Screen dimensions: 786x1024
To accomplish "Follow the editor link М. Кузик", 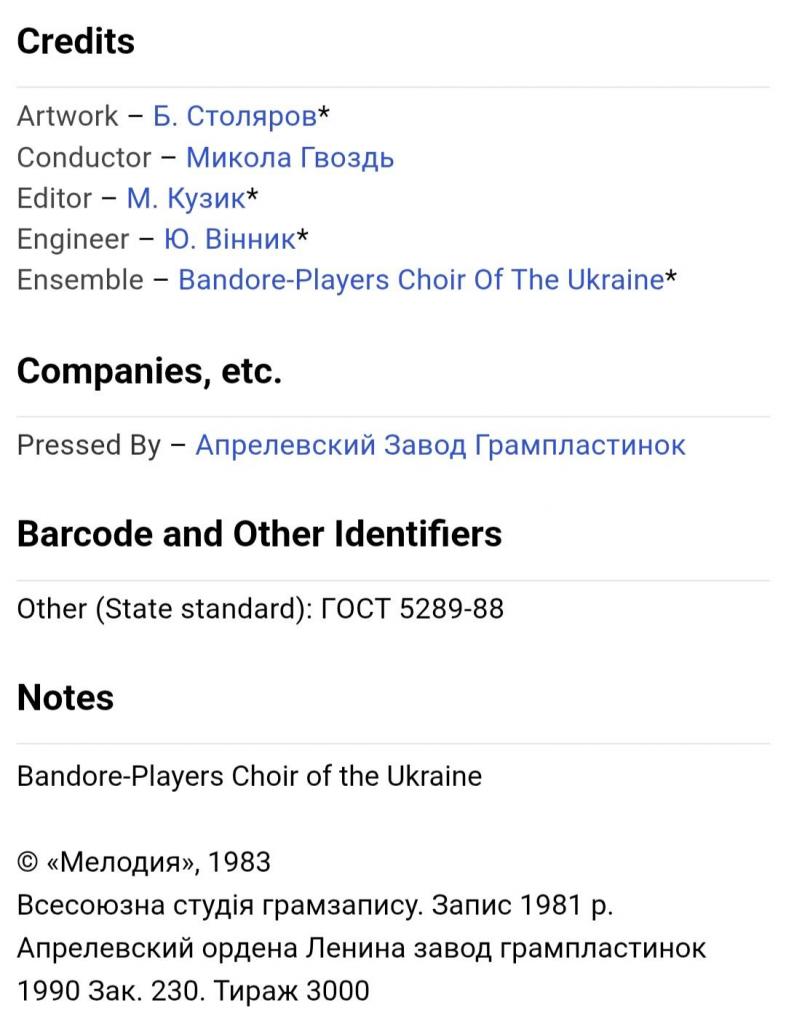I will (x=185, y=198).
